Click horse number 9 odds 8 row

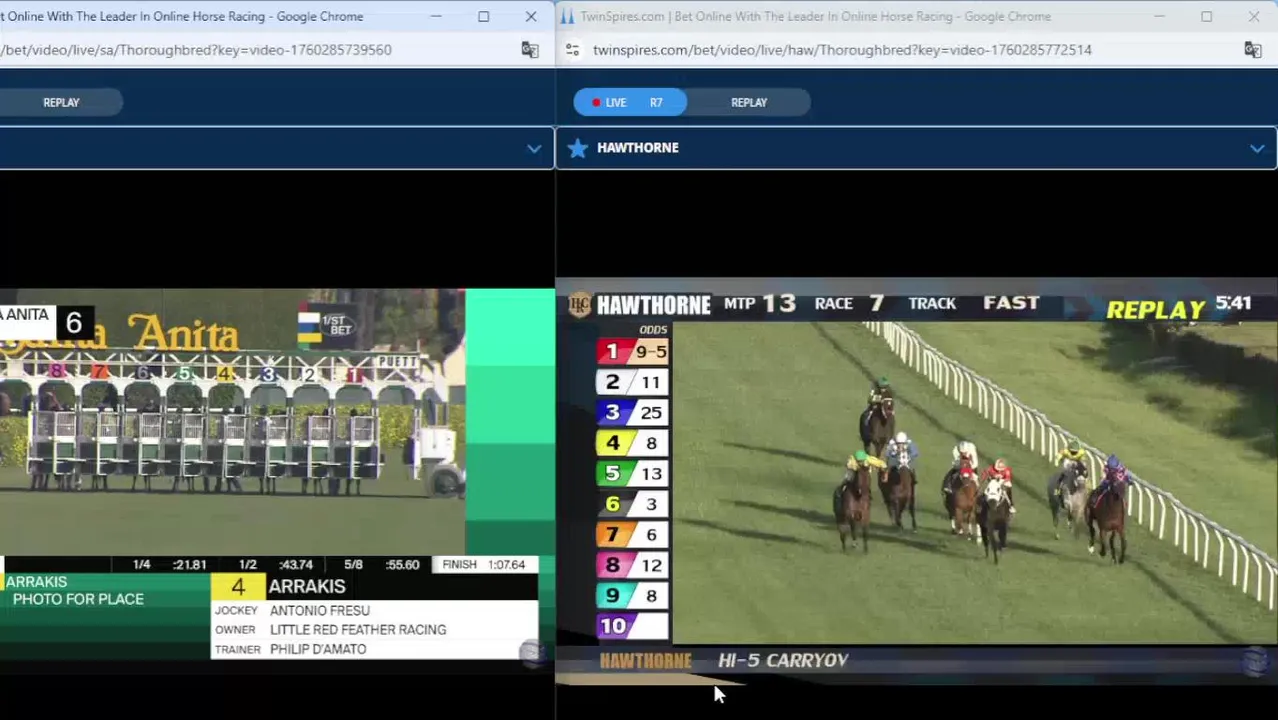pyautogui.click(x=632, y=595)
